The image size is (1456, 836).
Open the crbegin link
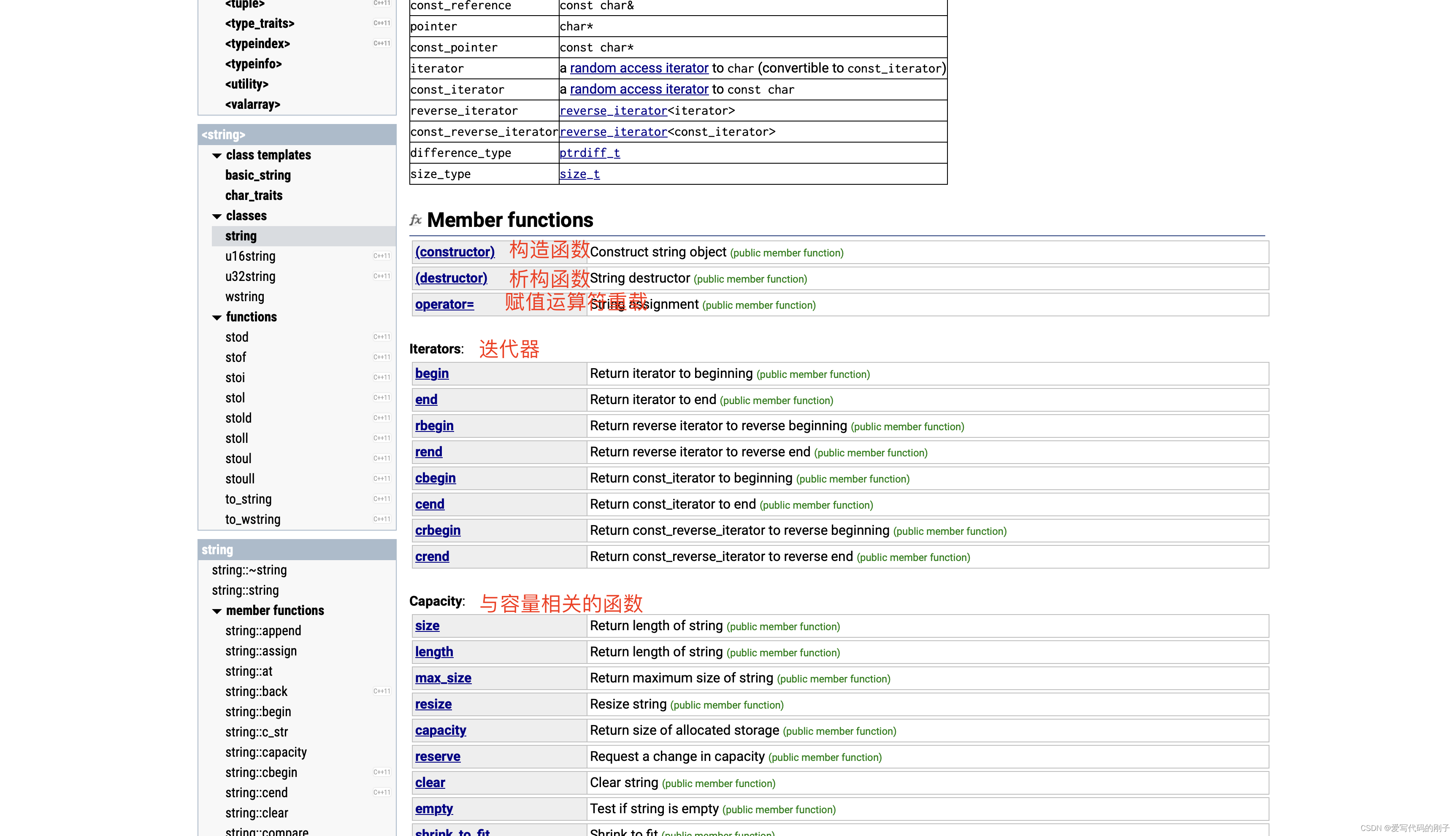[438, 531]
